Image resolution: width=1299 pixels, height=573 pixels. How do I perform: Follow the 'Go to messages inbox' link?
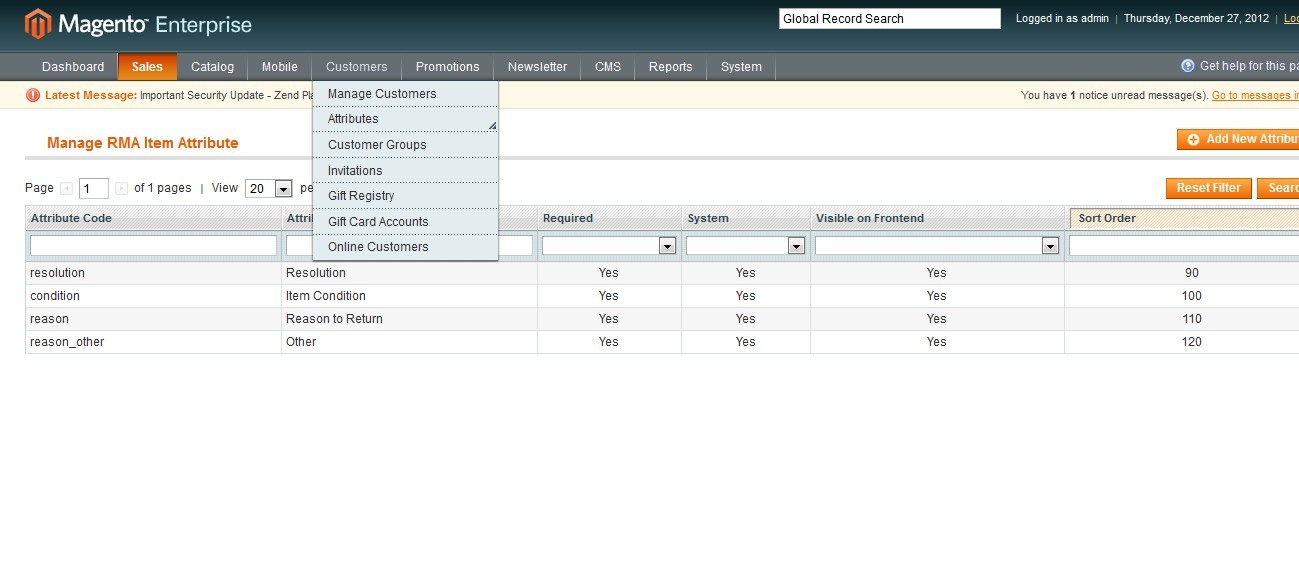pos(1255,96)
